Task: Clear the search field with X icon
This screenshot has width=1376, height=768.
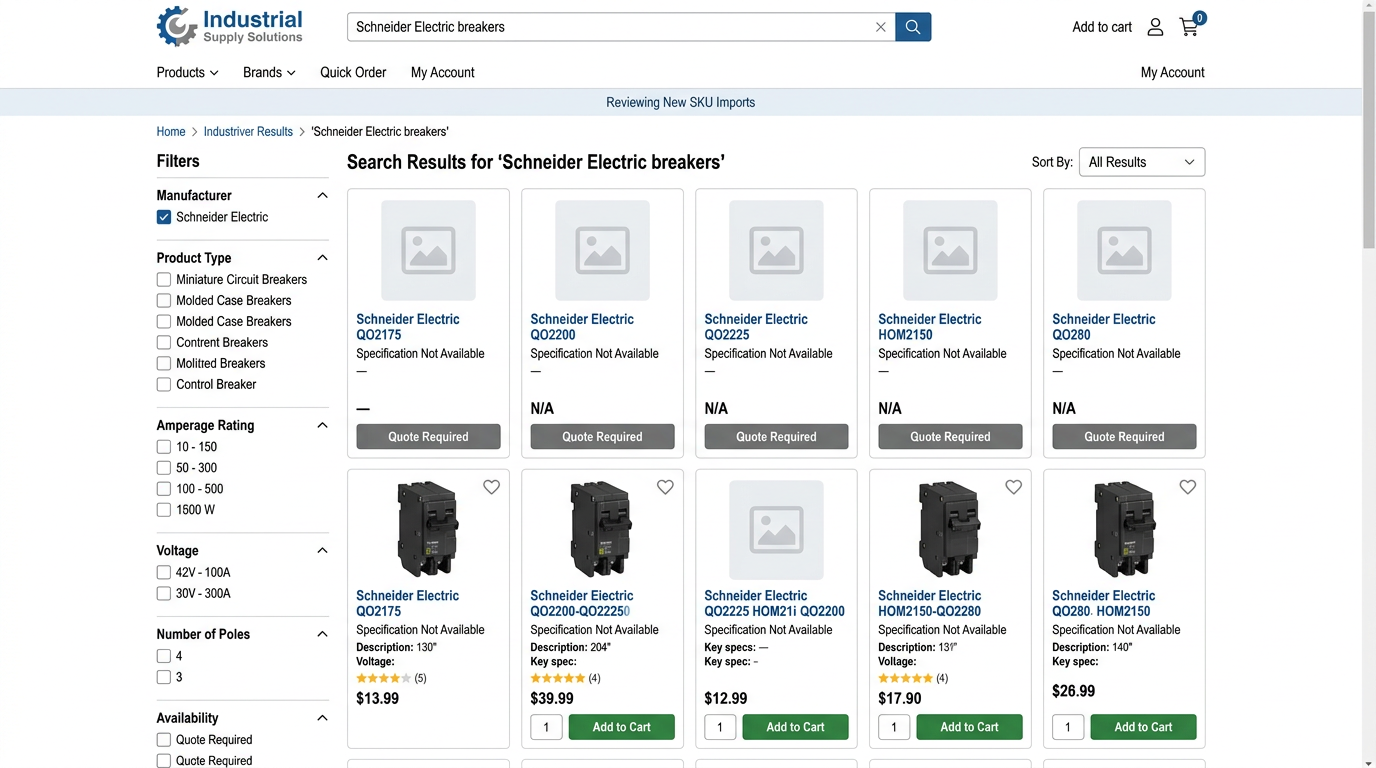Action: (x=880, y=27)
